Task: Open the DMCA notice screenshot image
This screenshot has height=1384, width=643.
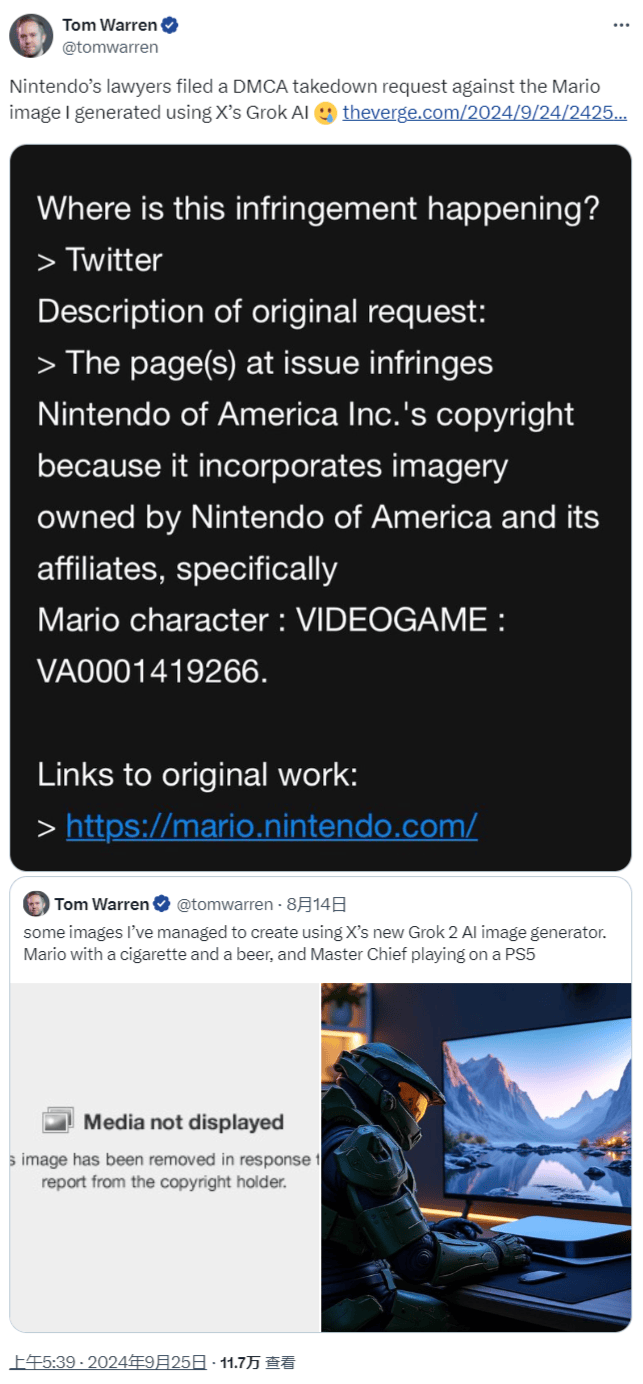Action: 321,507
